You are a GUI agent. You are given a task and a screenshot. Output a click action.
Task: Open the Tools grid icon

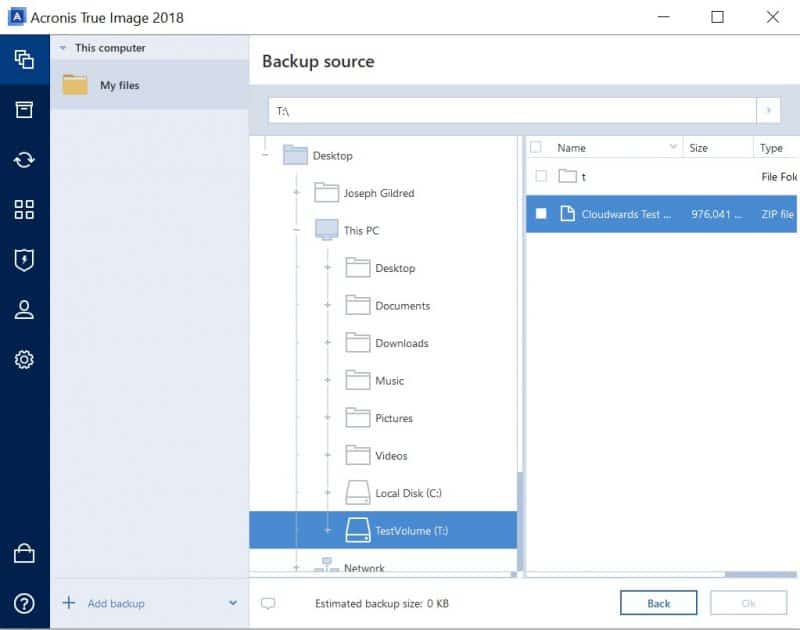(24, 210)
